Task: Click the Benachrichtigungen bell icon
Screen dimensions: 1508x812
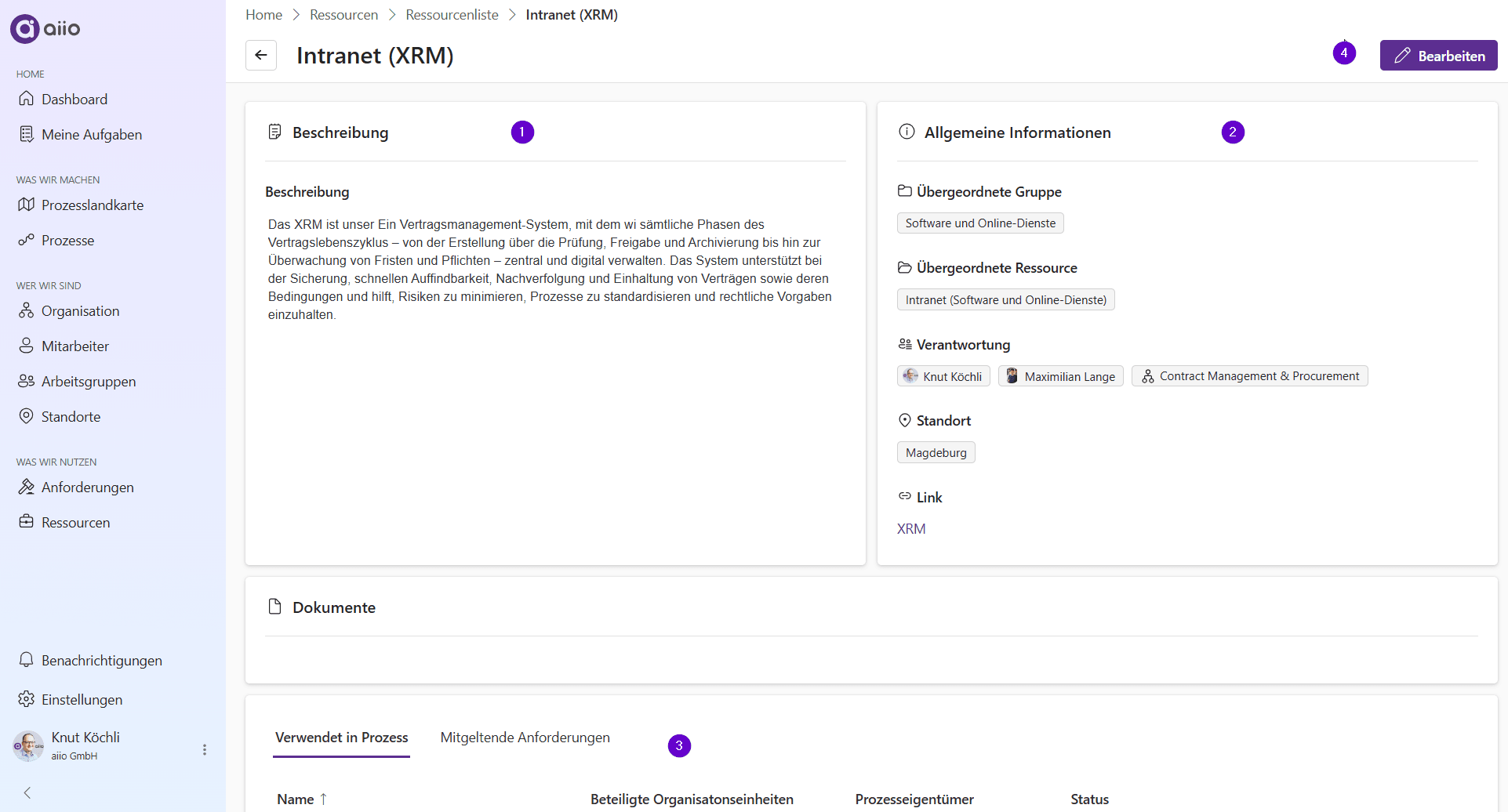Action: coord(27,660)
